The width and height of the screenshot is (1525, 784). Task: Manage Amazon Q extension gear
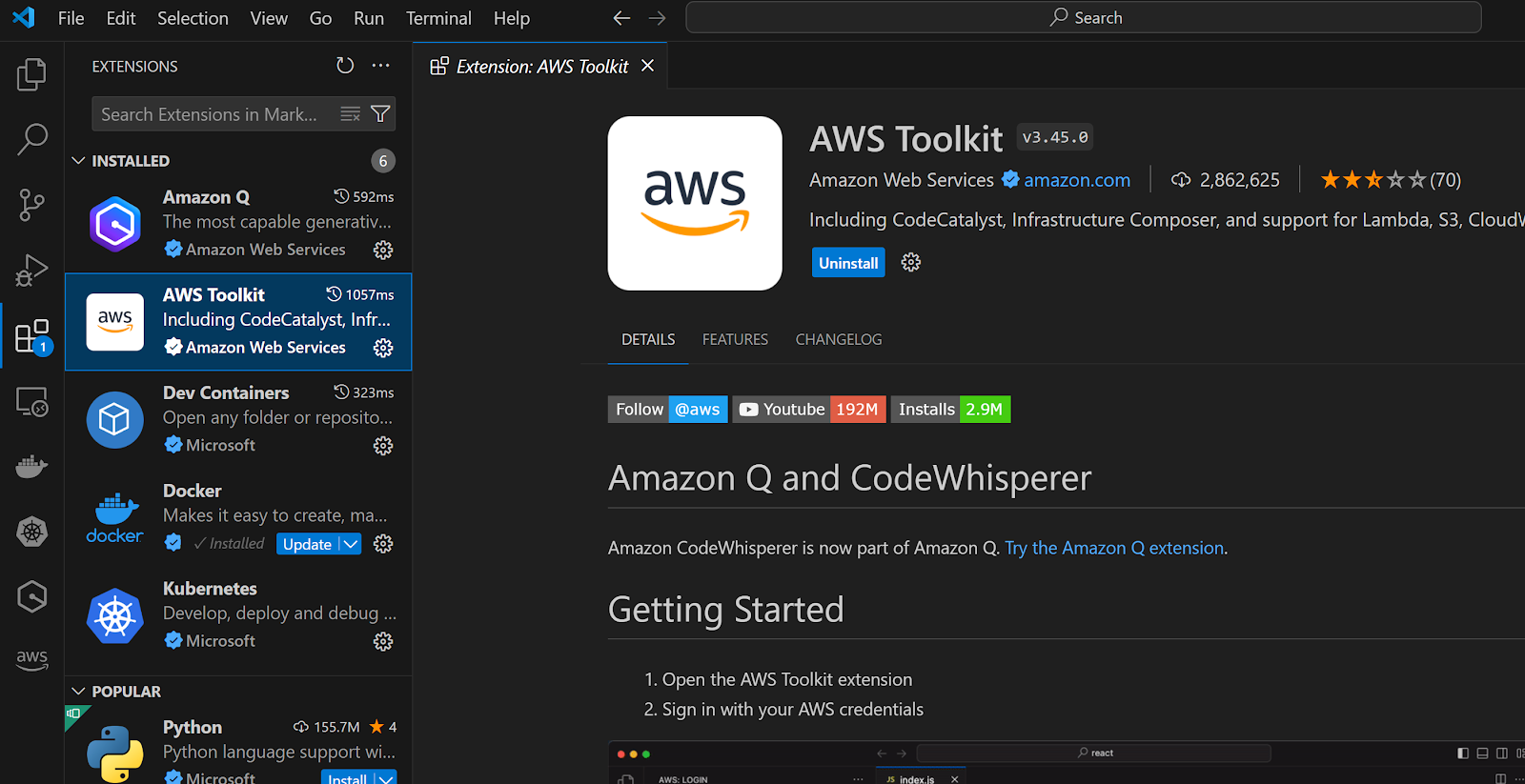coord(383,250)
